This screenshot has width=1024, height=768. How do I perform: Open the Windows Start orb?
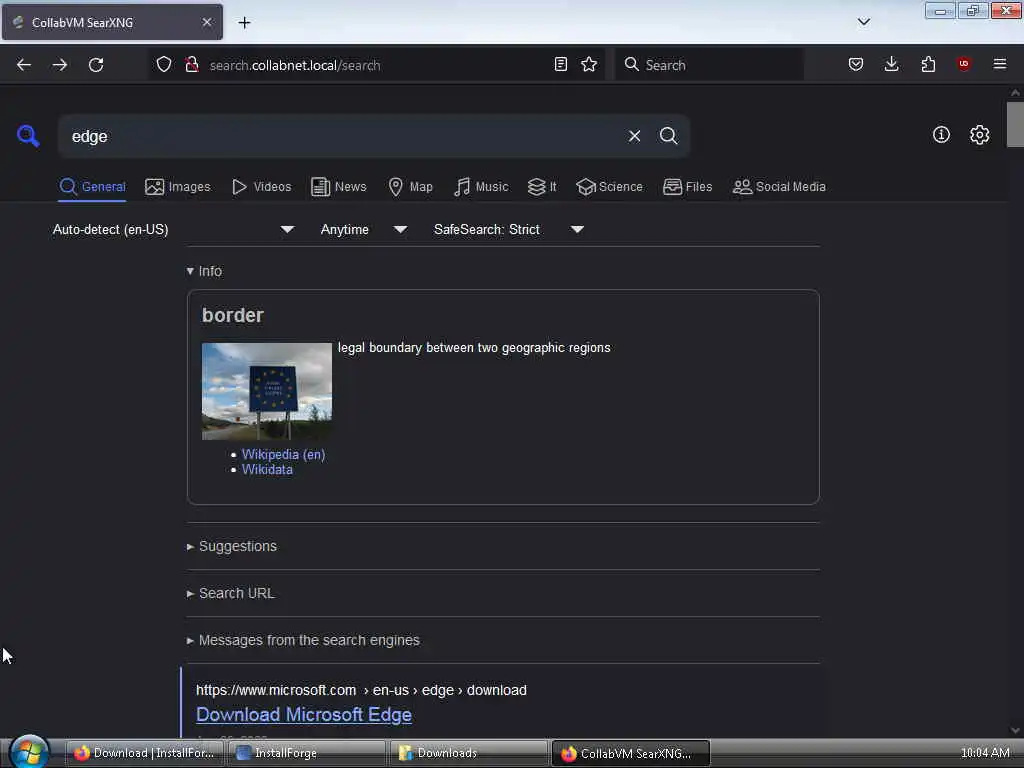29,752
